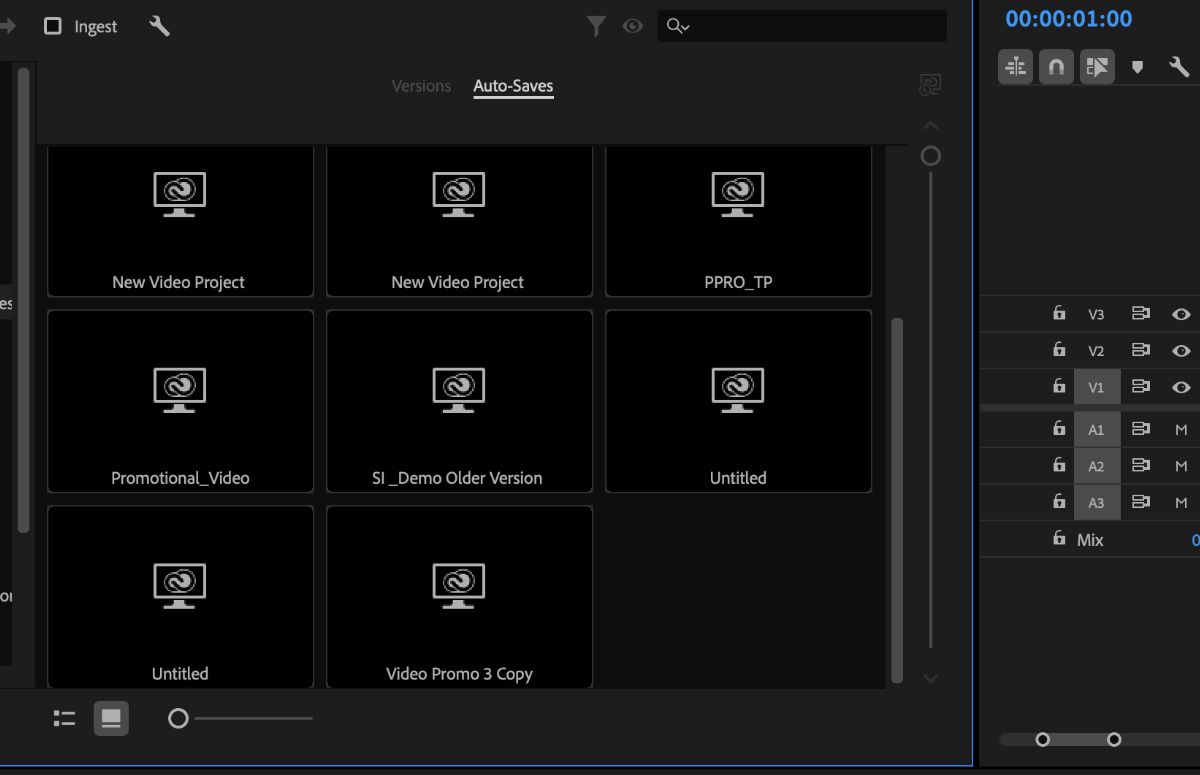This screenshot has height=775, width=1200.
Task: Click the downward chevron below the scrollbar
Action: 930,677
